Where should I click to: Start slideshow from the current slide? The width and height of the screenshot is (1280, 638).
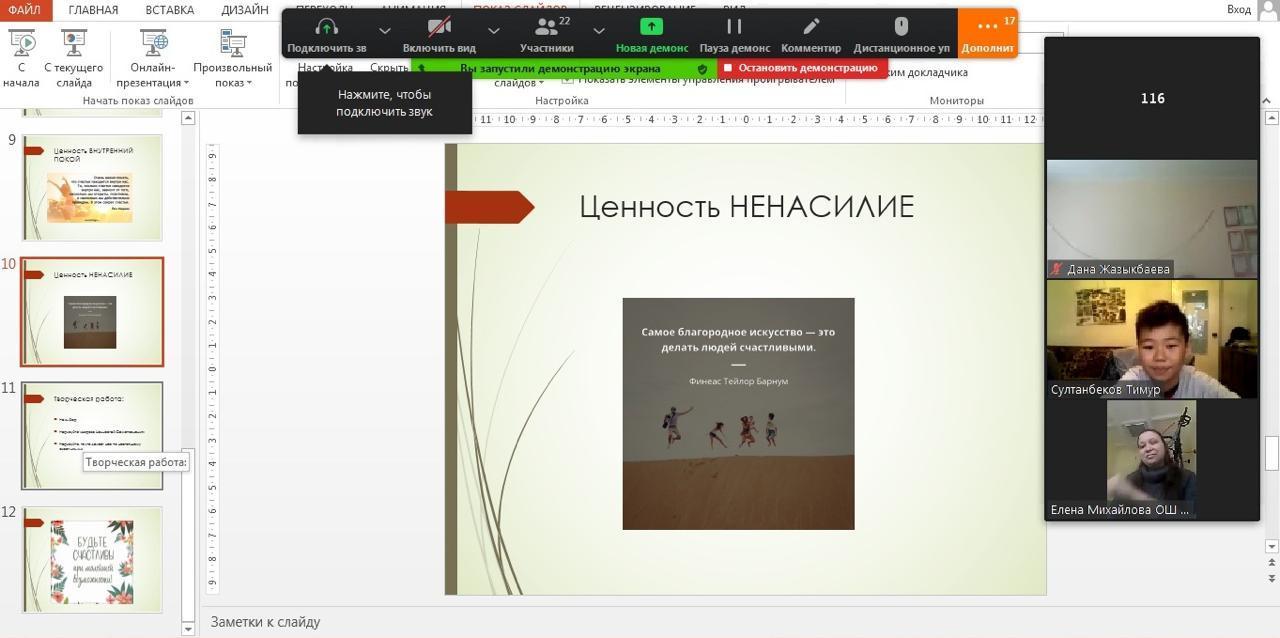pos(73,58)
